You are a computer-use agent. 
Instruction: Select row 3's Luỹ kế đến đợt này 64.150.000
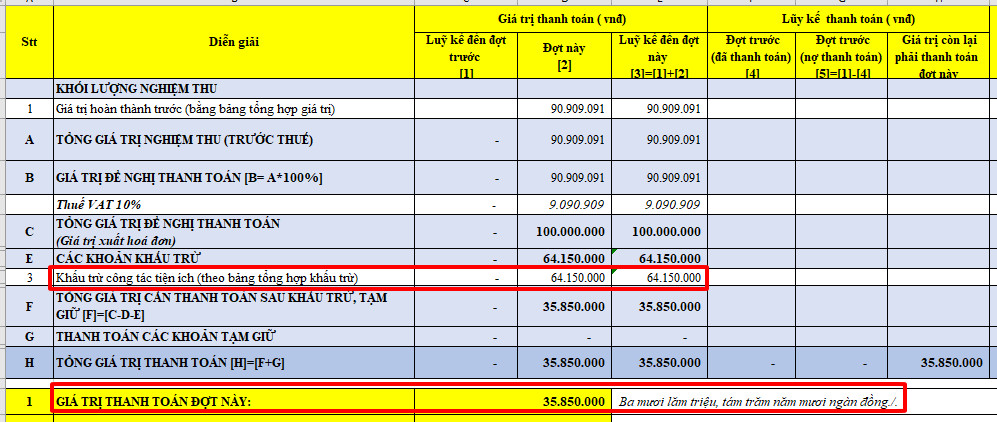659,278
